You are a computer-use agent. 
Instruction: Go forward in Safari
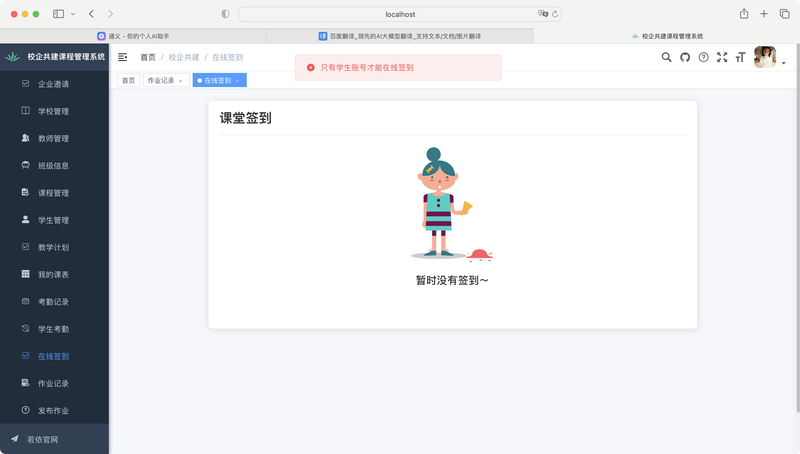point(110,14)
